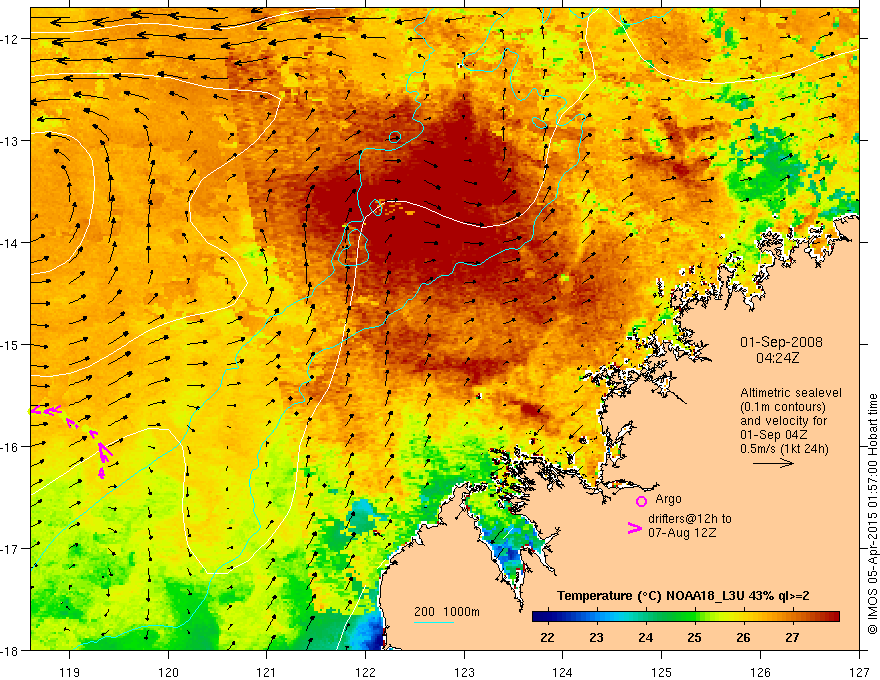
Task: Select the "Argo" legend label
Action: click(x=668, y=499)
